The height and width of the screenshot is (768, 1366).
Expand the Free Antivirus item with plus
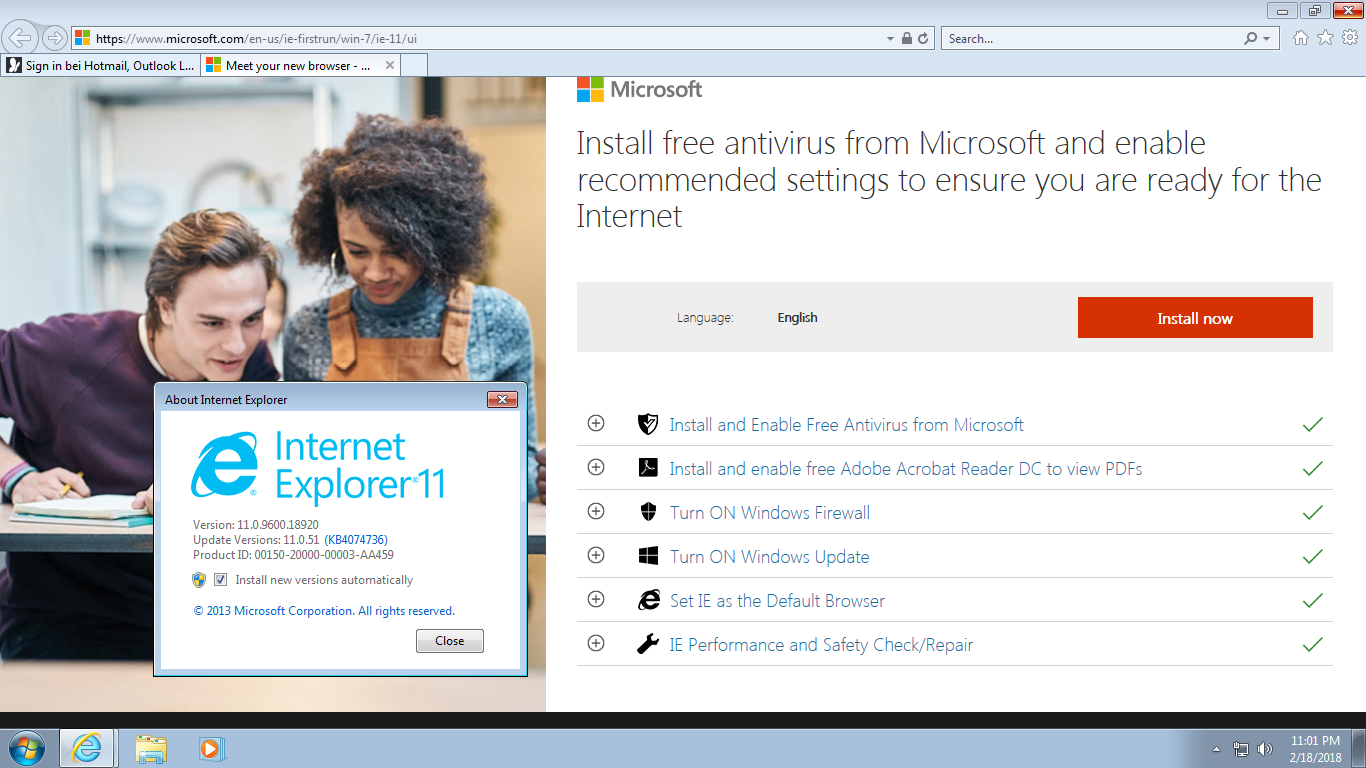(596, 423)
